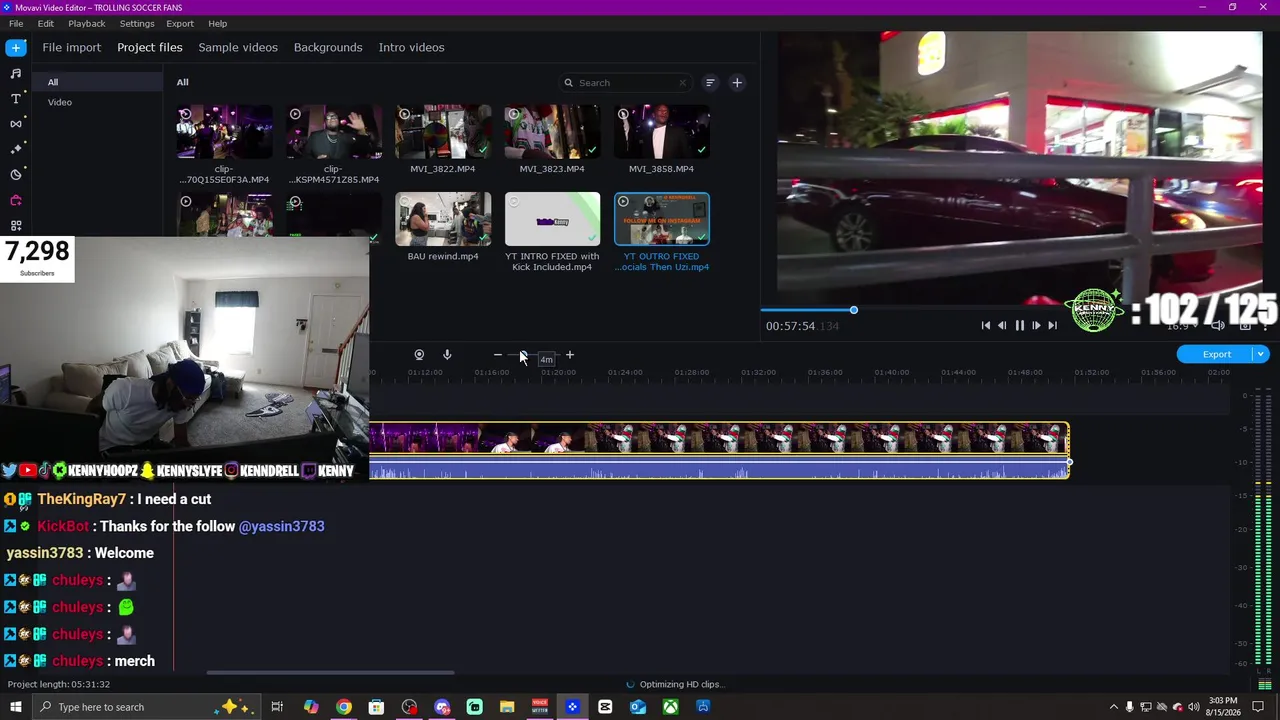Click the microphone record voiceover icon

pyautogui.click(x=447, y=355)
